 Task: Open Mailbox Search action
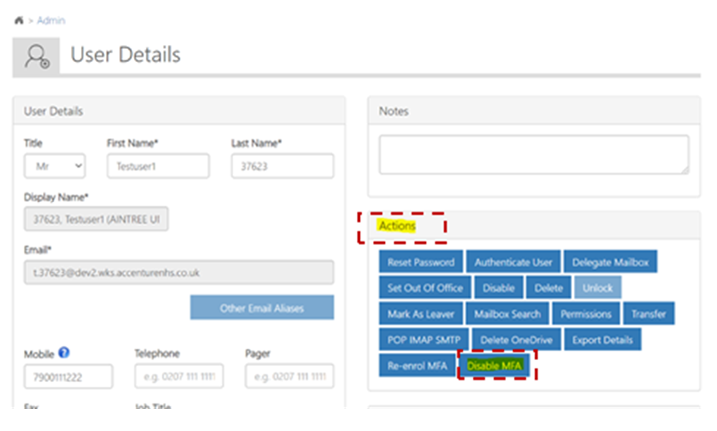pyautogui.click(x=508, y=314)
